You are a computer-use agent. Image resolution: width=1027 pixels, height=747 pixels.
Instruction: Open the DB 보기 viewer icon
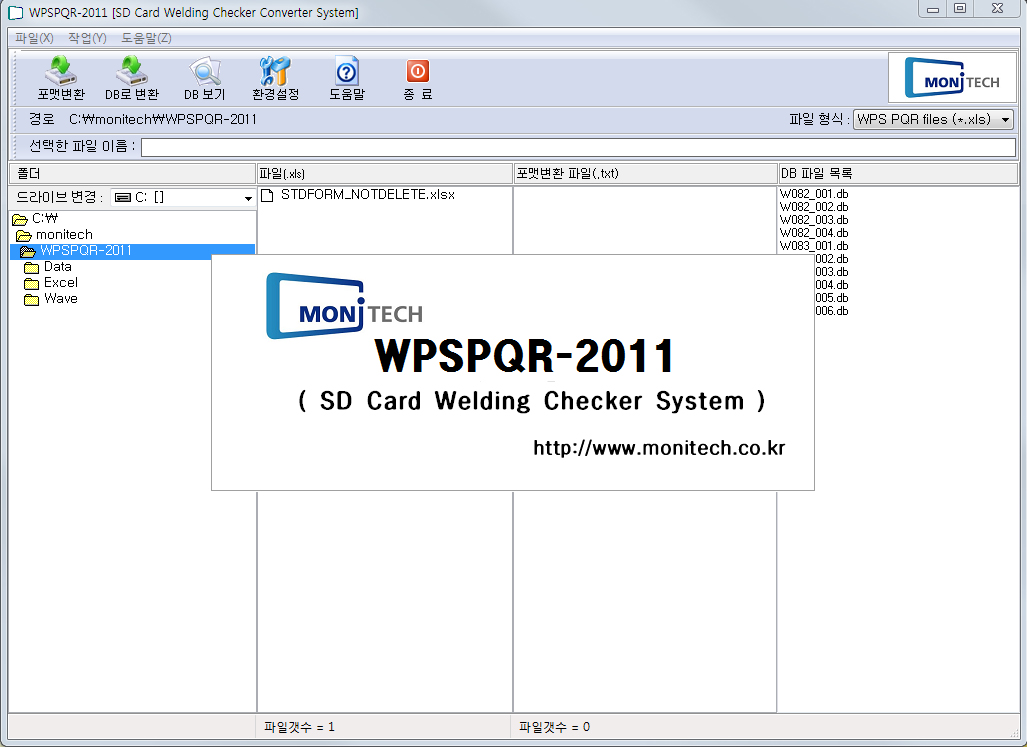tap(205, 70)
